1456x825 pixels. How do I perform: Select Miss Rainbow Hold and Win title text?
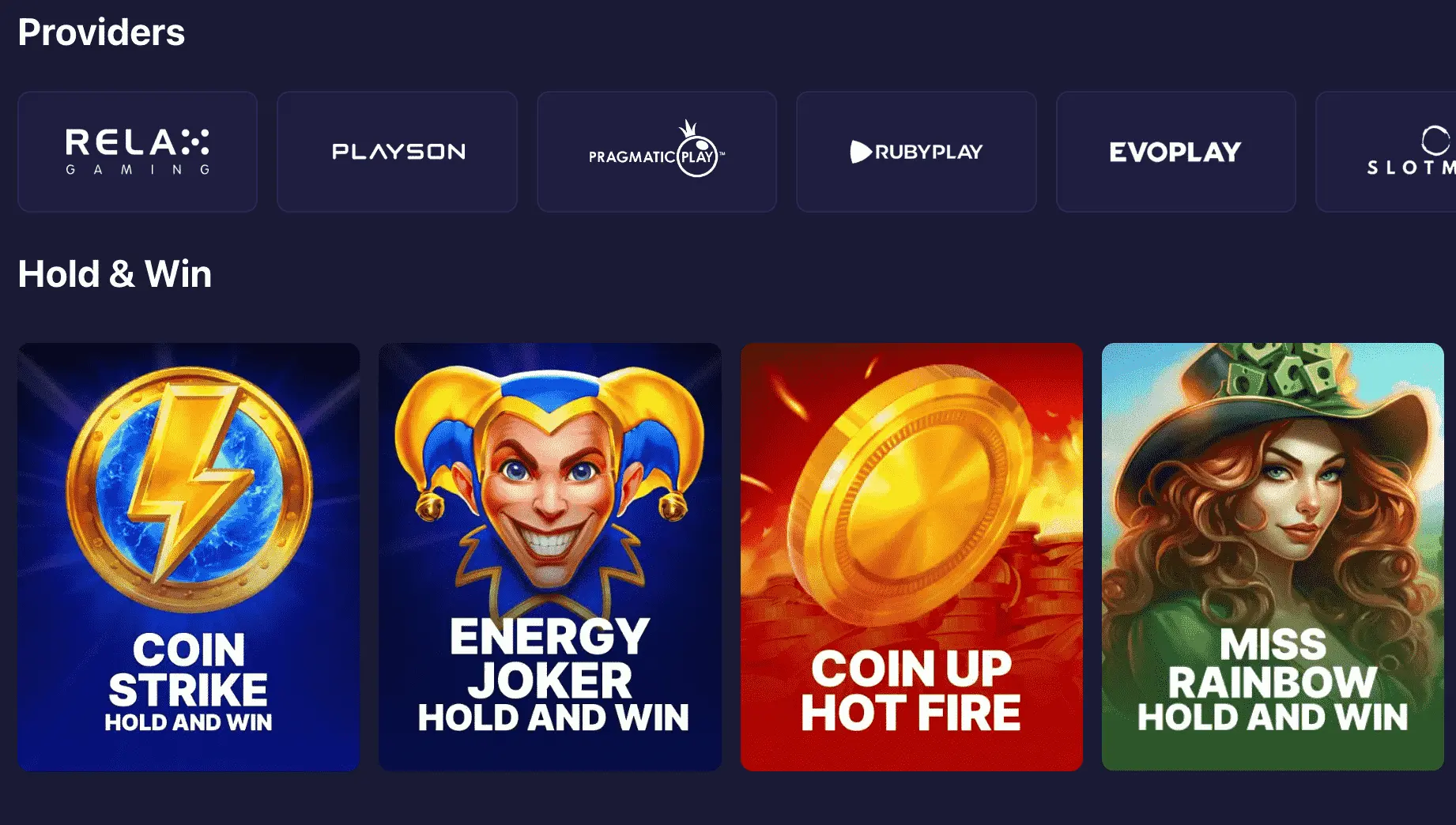pyautogui.click(x=1273, y=680)
